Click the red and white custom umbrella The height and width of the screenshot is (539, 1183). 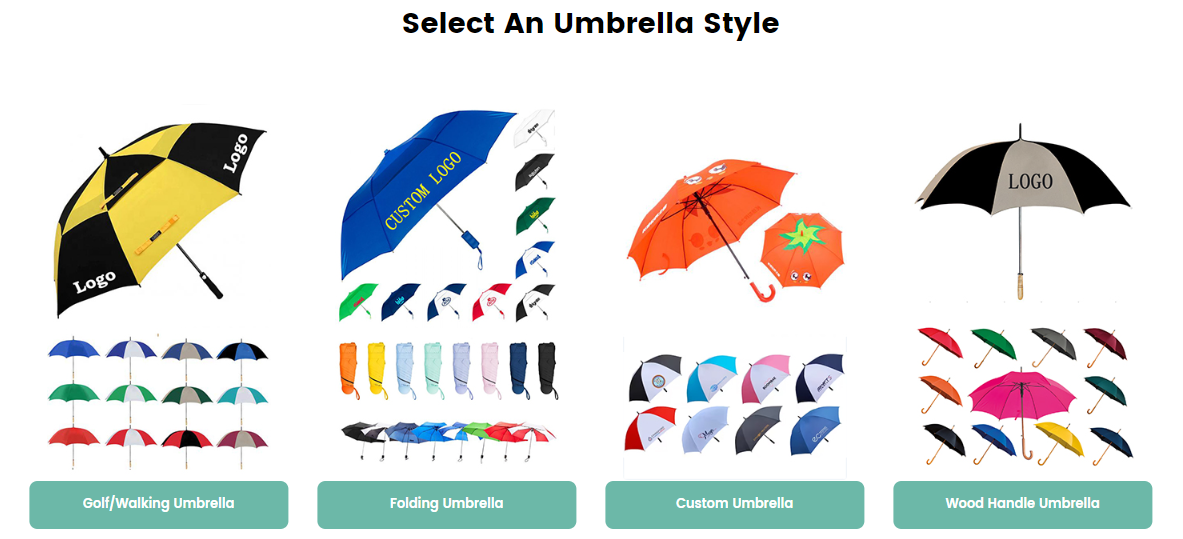pyautogui.click(x=650, y=429)
